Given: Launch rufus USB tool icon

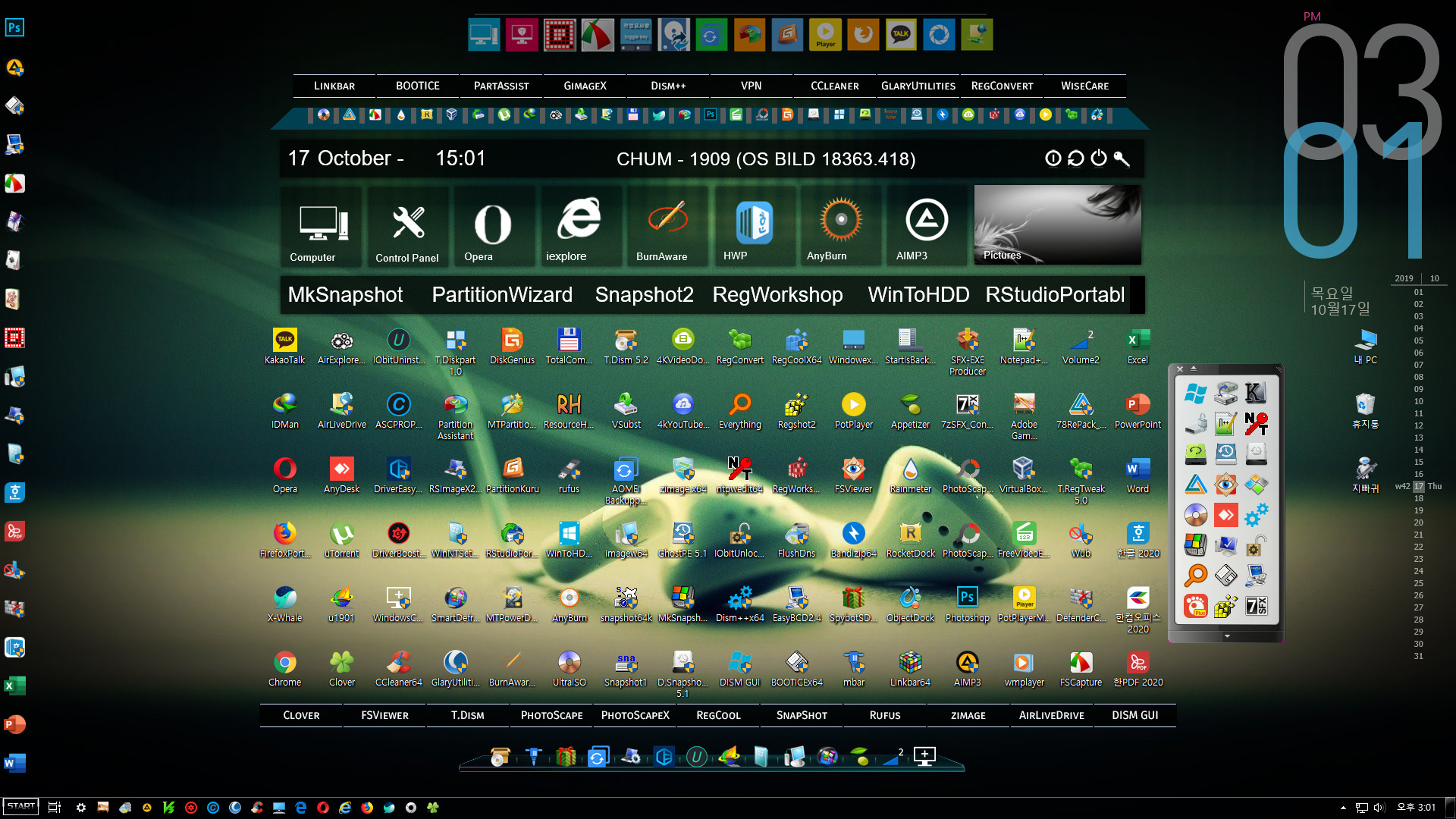Looking at the screenshot, I should 569,475.
